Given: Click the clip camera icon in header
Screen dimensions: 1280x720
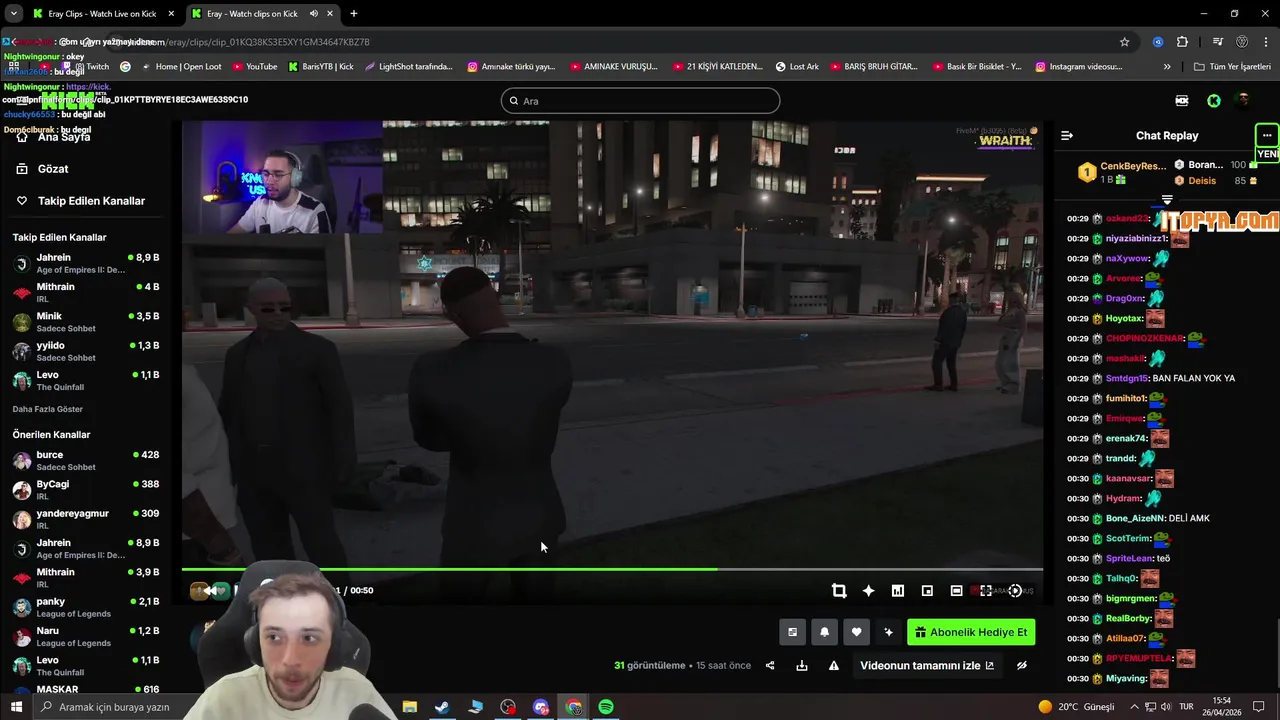Looking at the screenshot, I should [x=1182, y=101].
